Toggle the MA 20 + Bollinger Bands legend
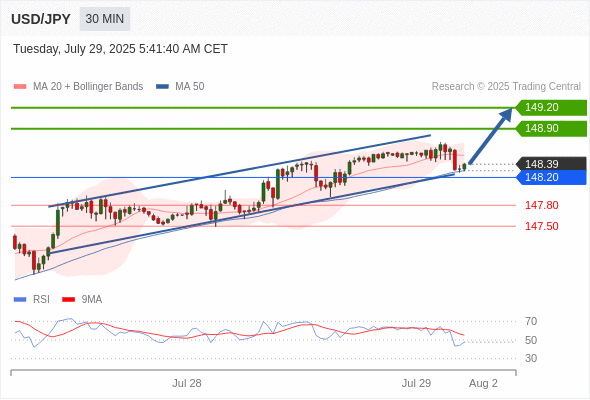 click(x=78, y=87)
